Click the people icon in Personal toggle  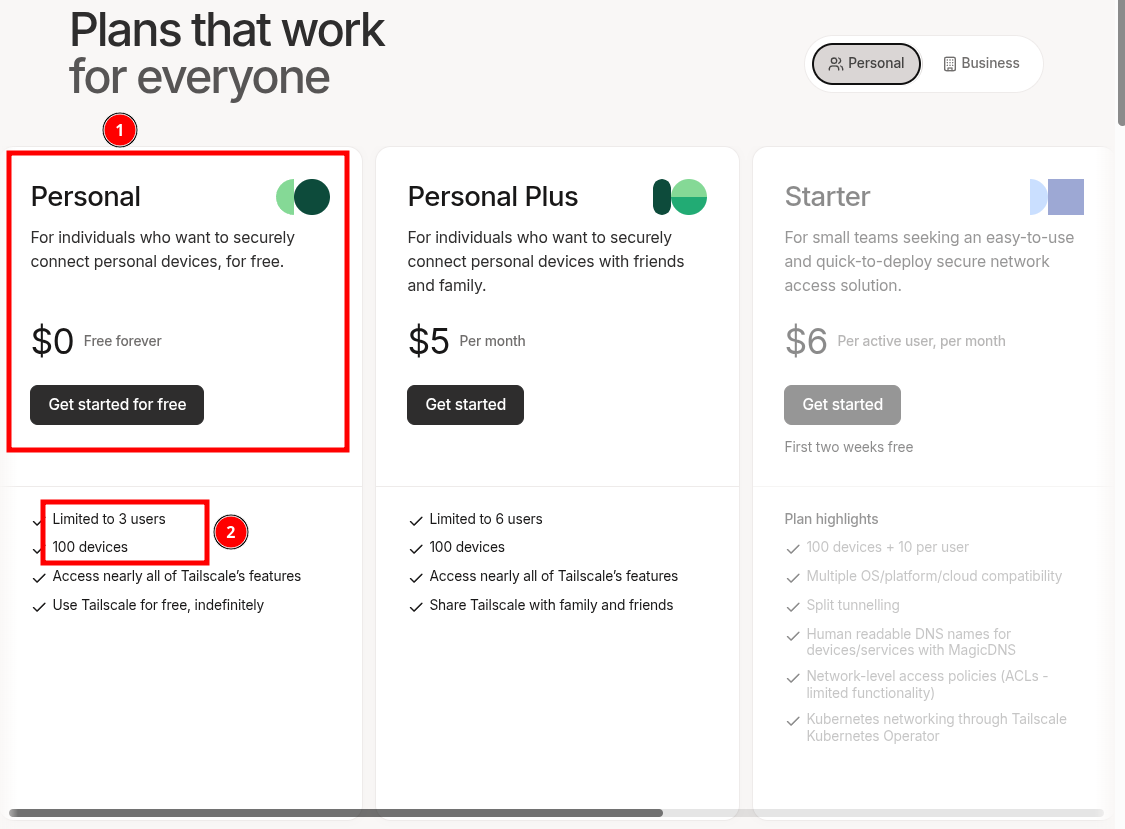pyautogui.click(x=836, y=64)
